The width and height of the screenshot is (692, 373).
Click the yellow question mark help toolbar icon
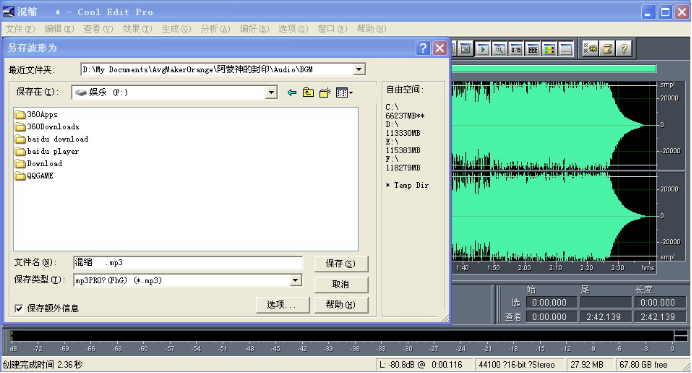624,49
